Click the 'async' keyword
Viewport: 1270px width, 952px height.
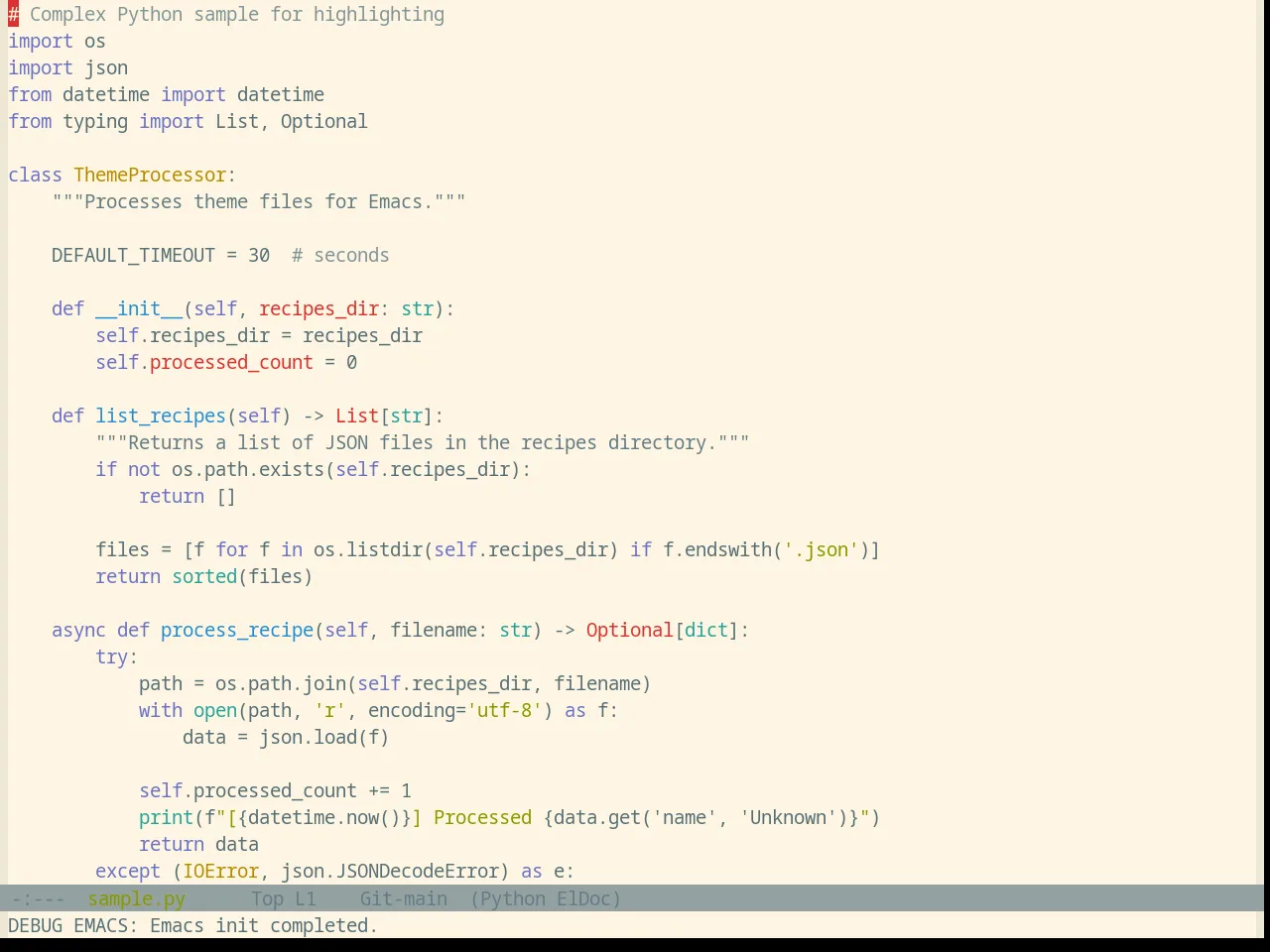pyautogui.click(x=78, y=630)
